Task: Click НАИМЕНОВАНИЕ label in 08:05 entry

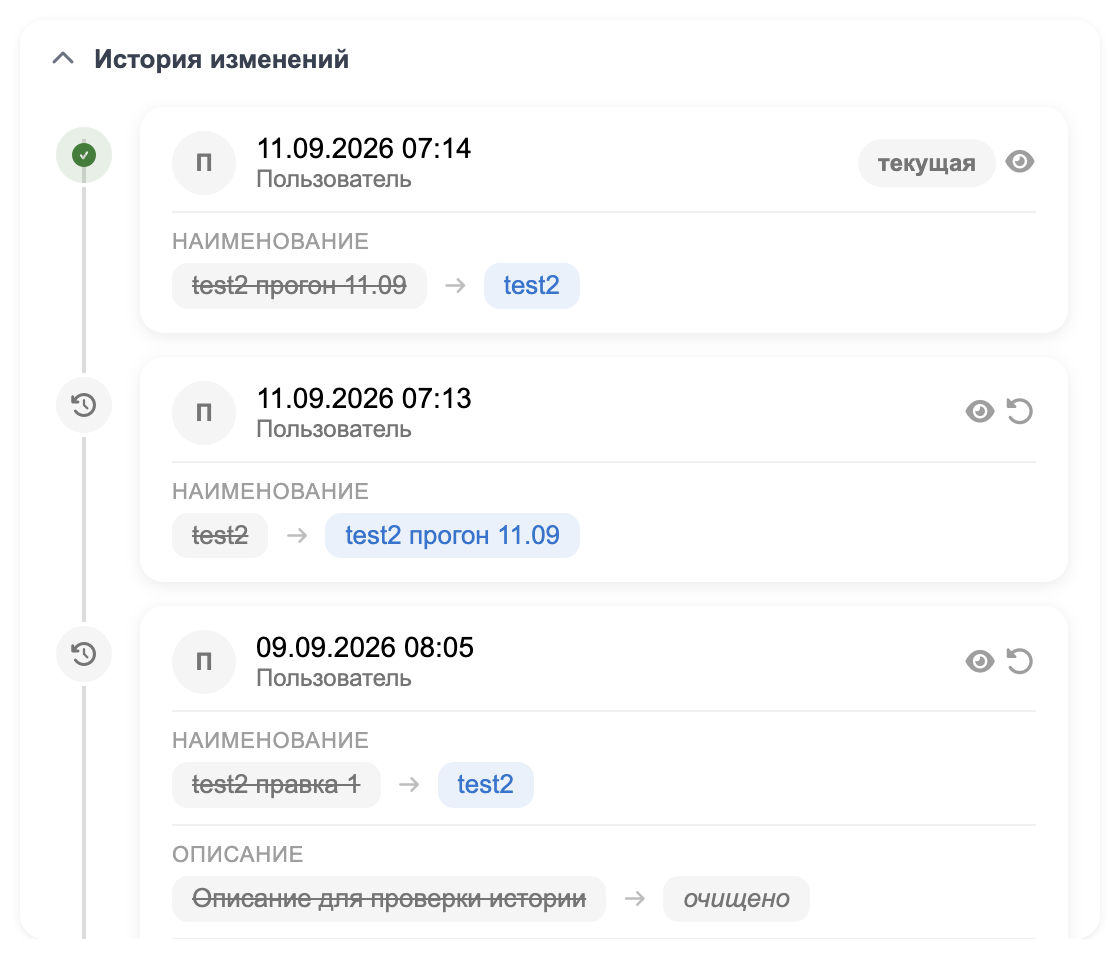Action: click(x=270, y=740)
